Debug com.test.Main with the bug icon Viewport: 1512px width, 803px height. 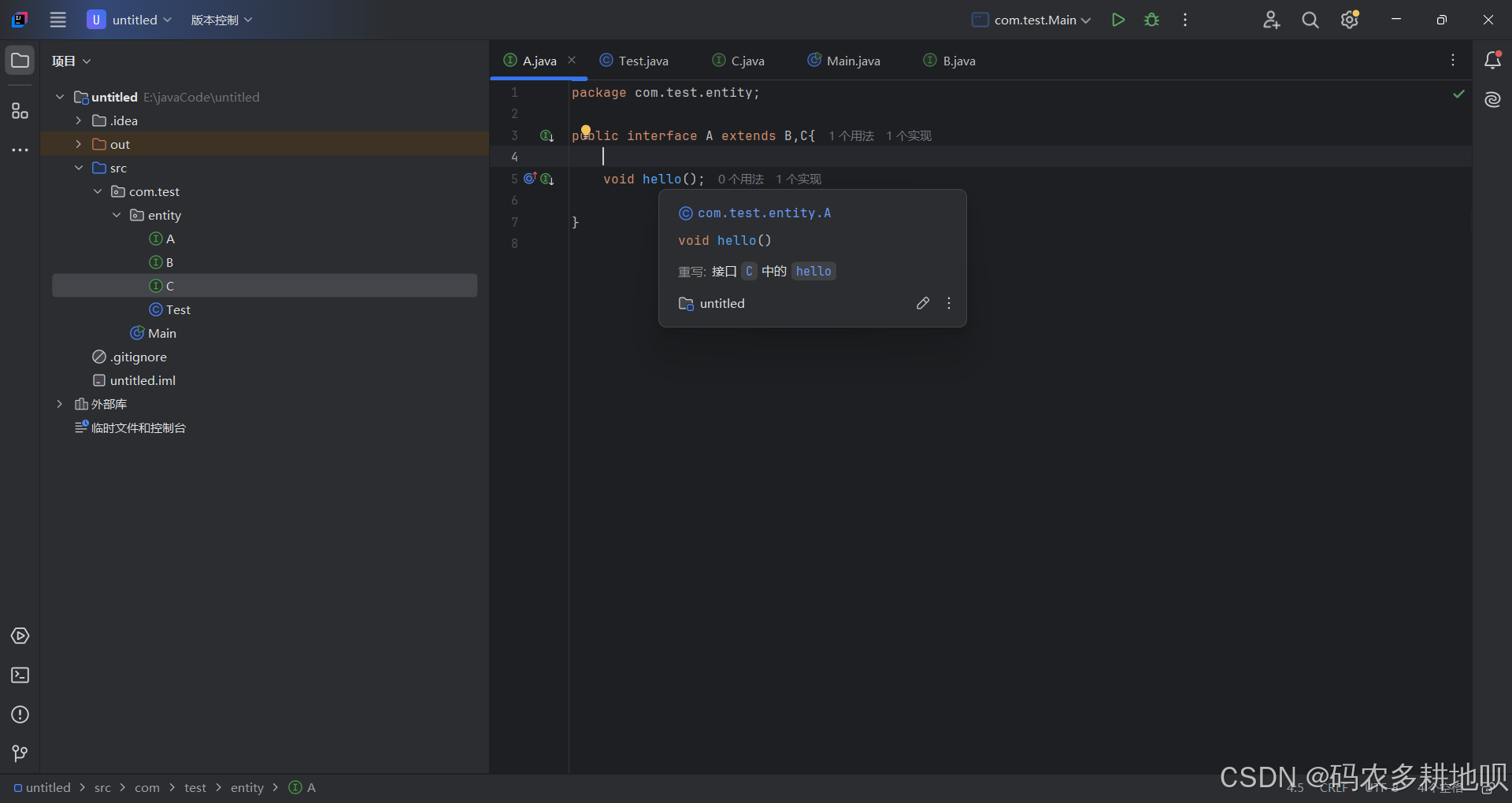pos(1151,20)
